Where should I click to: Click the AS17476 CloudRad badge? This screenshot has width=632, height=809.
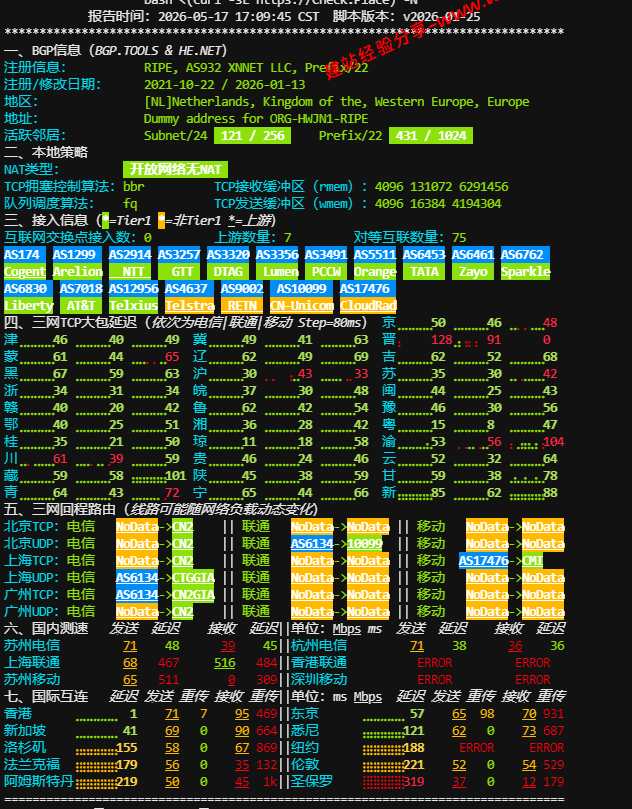[x=368, y=297]
